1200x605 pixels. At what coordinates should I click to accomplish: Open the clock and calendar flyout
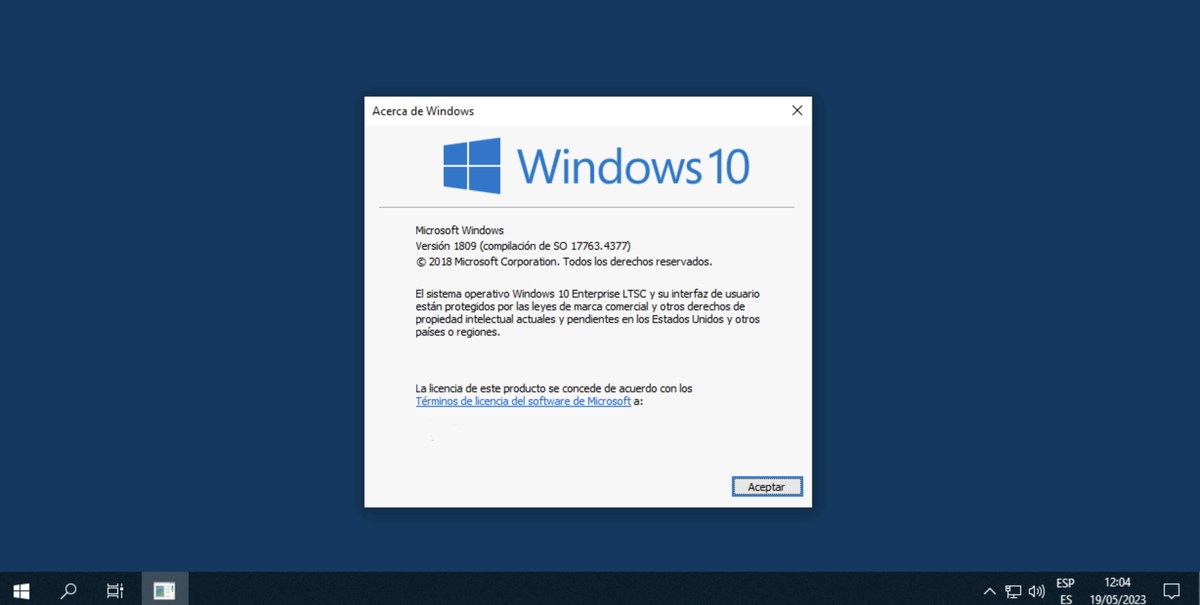(x=1117, y=589)
